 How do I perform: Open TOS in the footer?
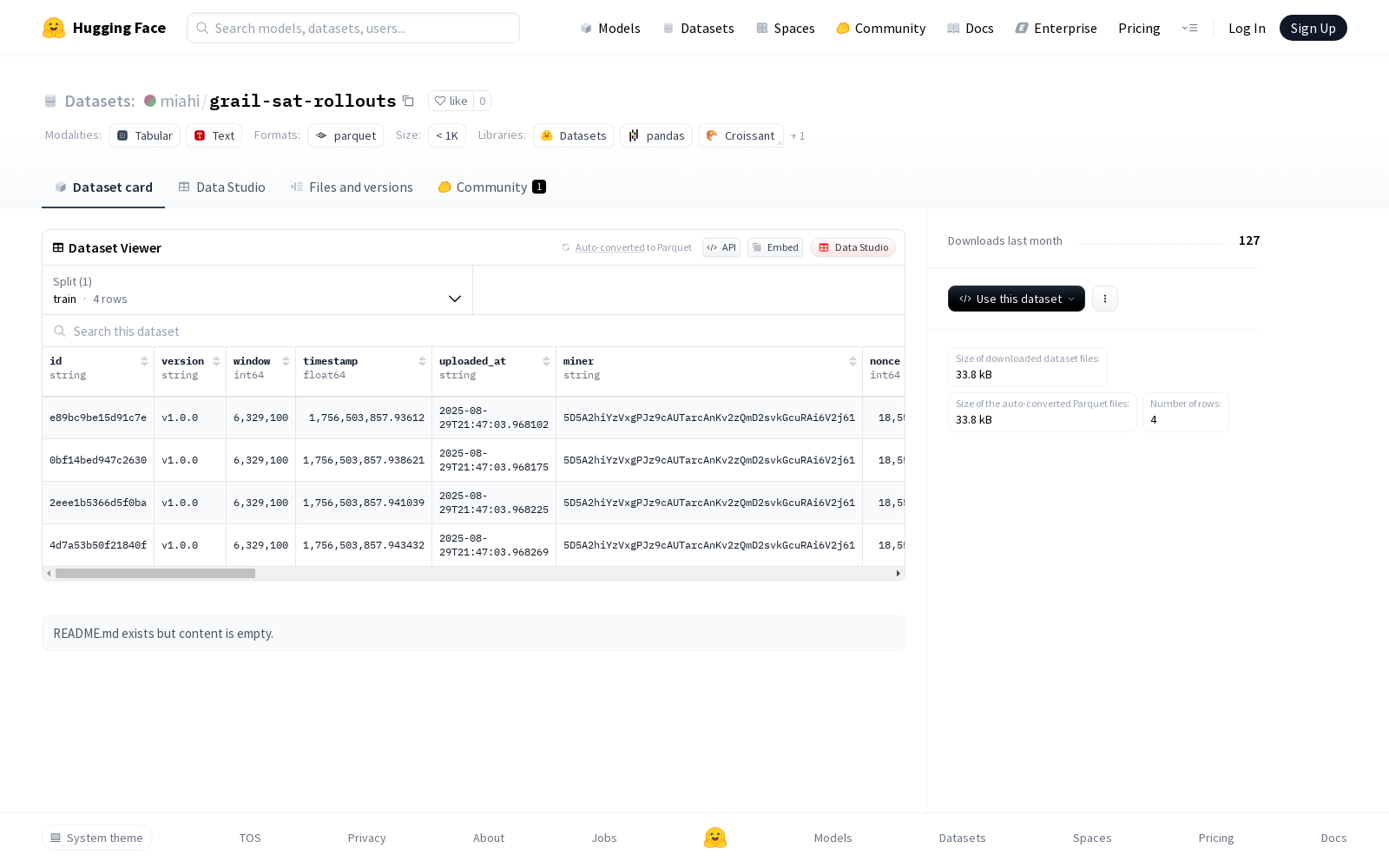[x=250, y=838]
